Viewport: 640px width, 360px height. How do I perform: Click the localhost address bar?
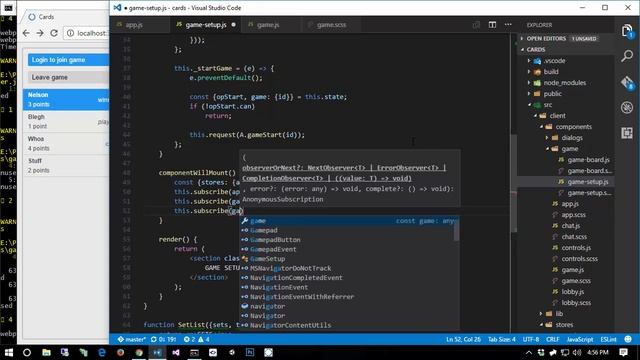(x=87, y=33)
